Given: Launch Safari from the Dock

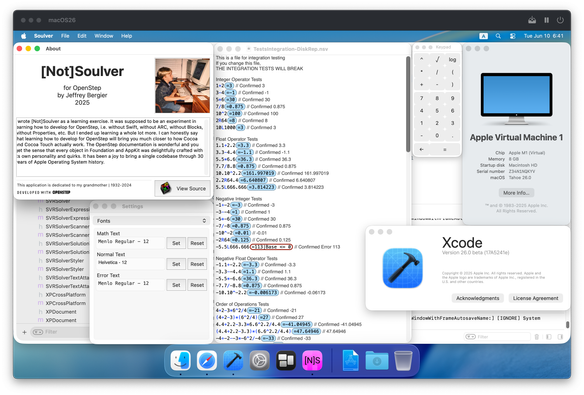Looking at the screenshot, I should click(x=207, y=360).
